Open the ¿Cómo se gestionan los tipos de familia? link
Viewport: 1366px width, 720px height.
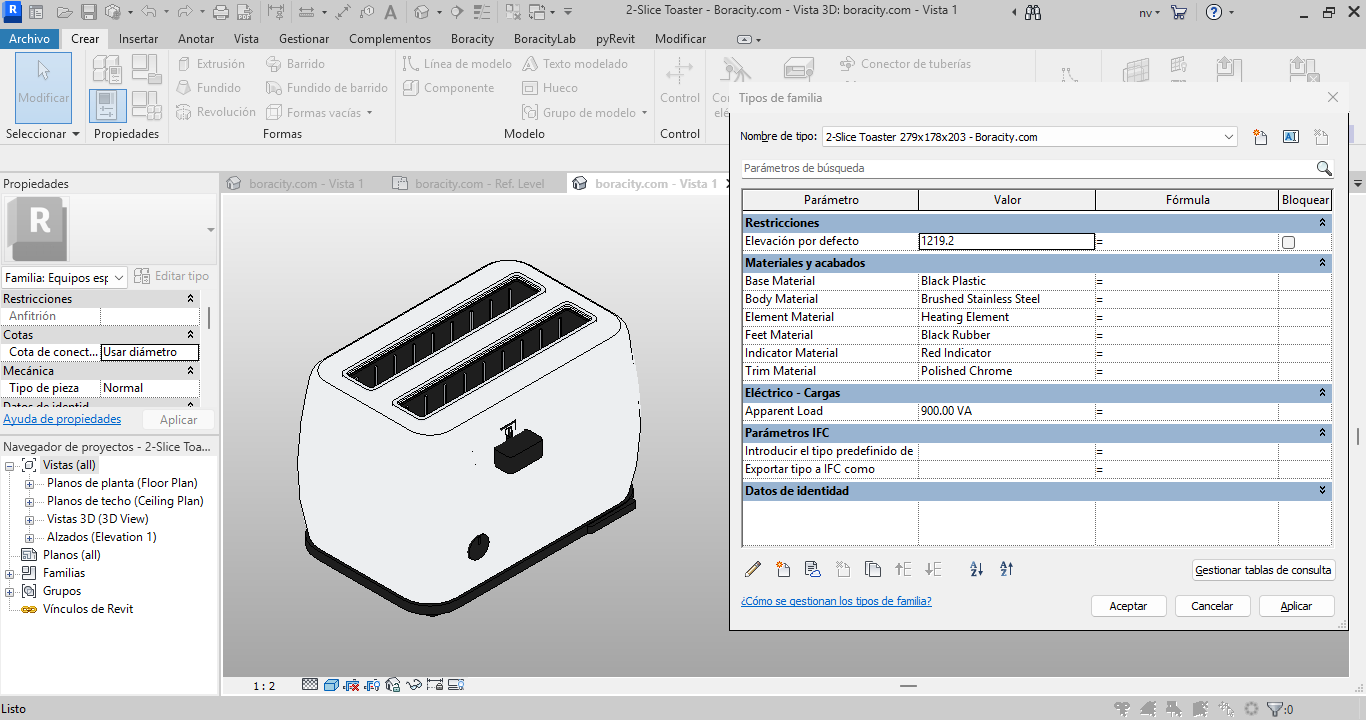836,601
